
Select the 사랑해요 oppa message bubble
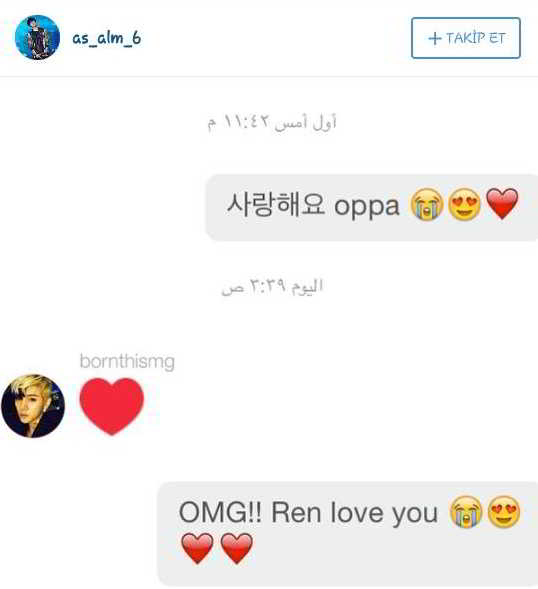(372, 208)
